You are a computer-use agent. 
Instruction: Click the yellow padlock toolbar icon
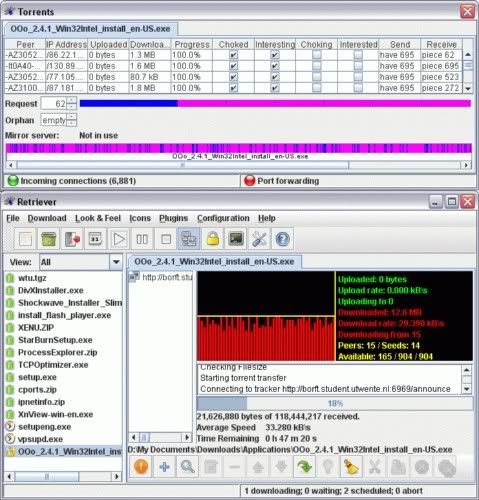213,239
